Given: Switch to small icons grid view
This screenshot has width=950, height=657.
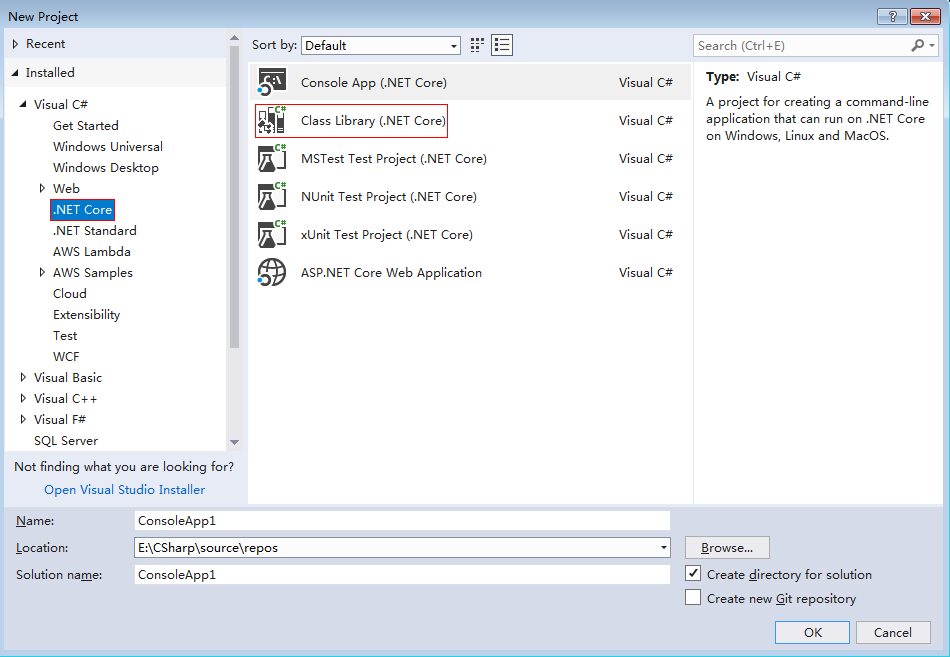Looking at the screenshot, I should tap(477, 45).
